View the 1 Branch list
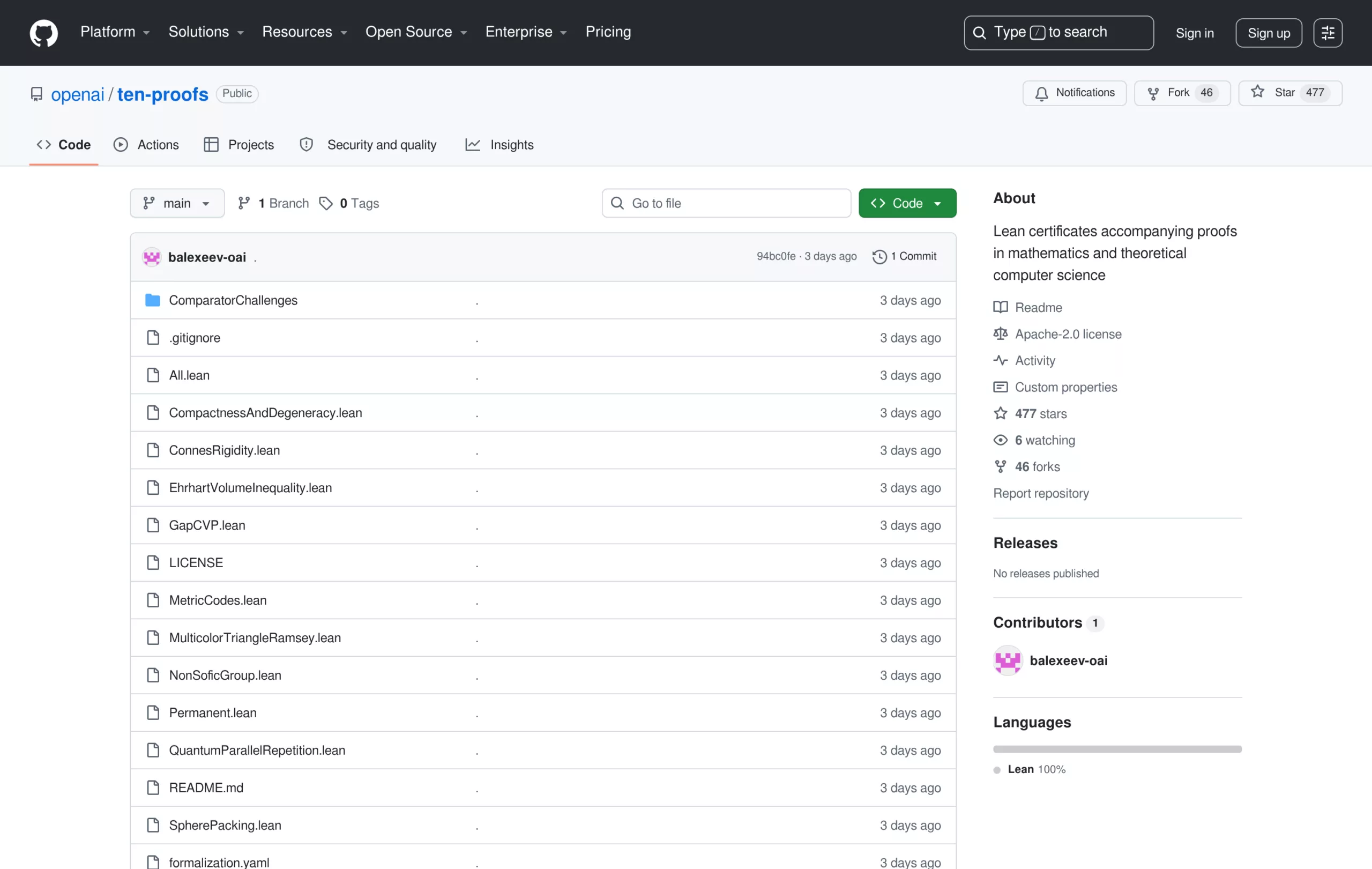 (273, 203)
